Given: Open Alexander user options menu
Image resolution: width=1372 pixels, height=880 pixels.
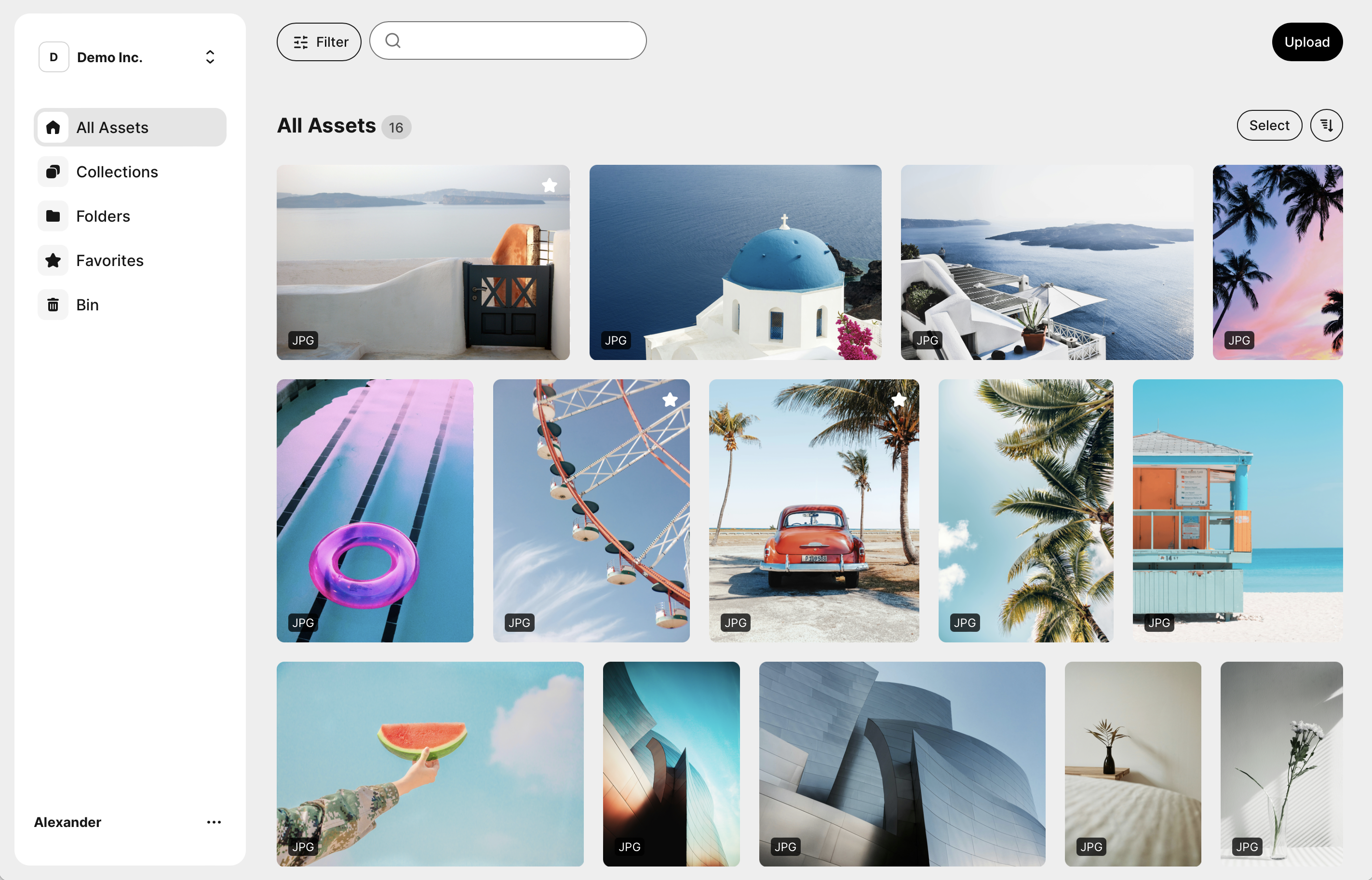Looking at the screenshot, I should point(213,822).
